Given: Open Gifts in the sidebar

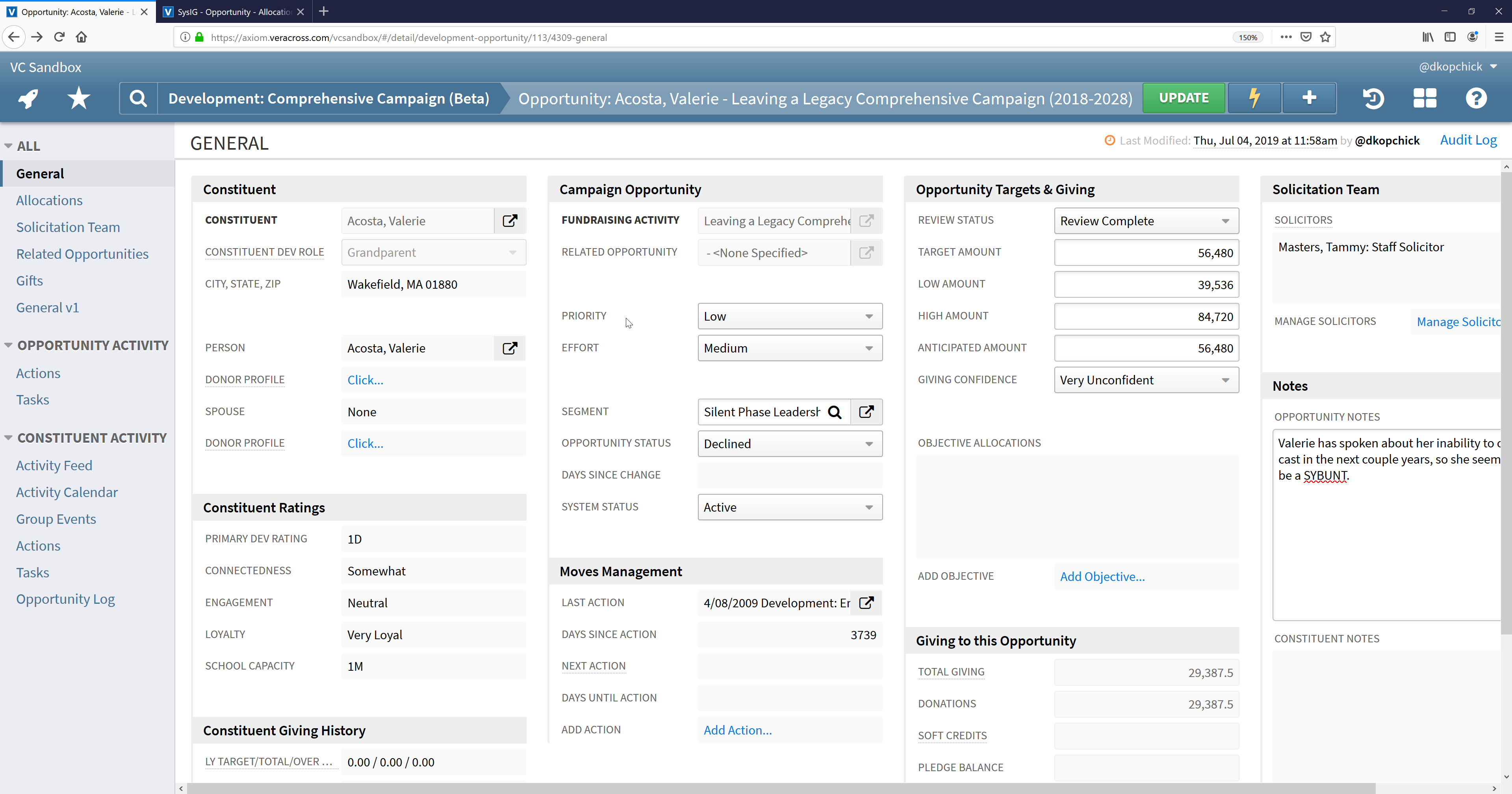Looking at the screenshot, I should pyautogui.click(x=30, y=280).
